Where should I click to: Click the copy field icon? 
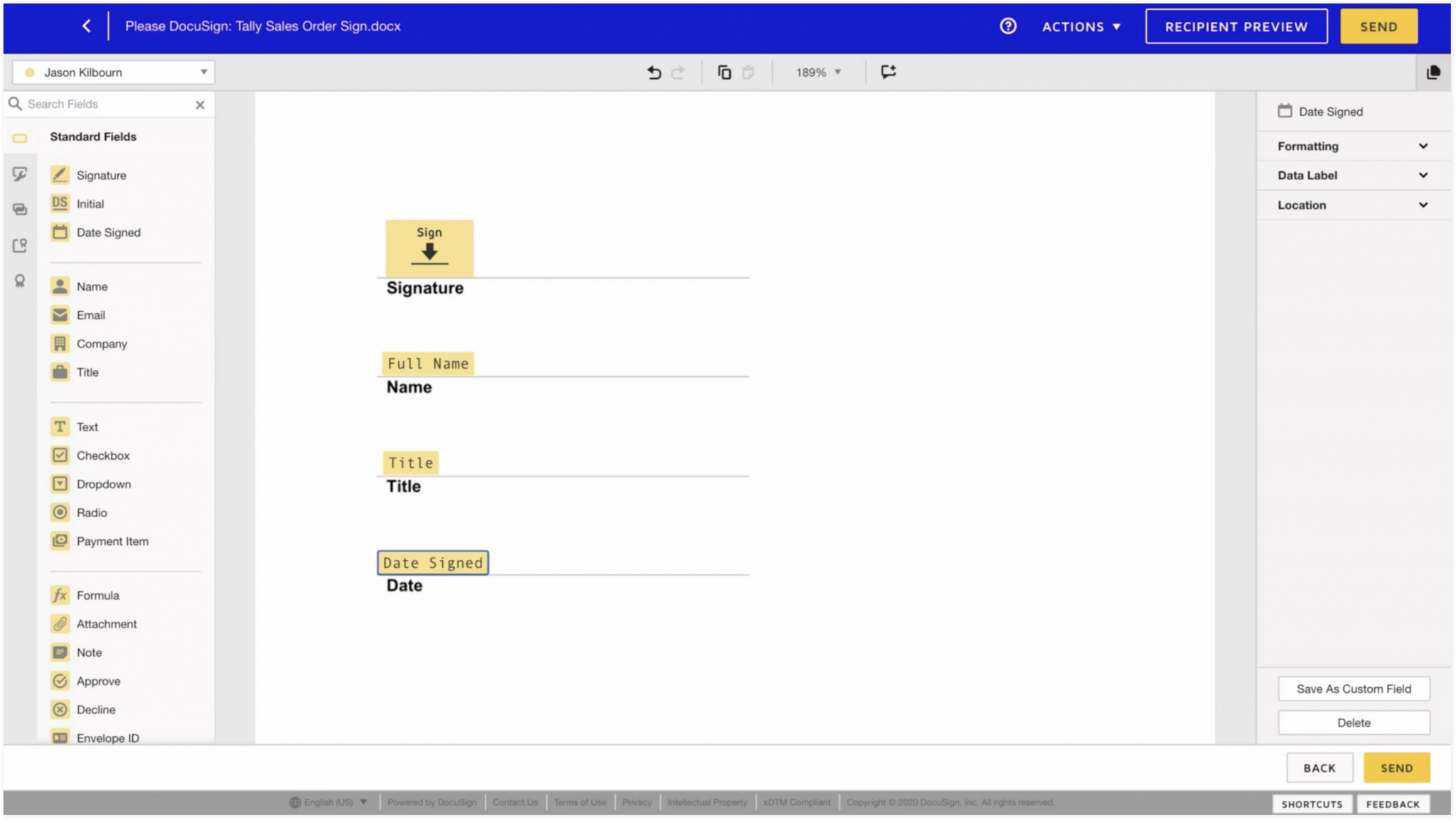(724, 72)
